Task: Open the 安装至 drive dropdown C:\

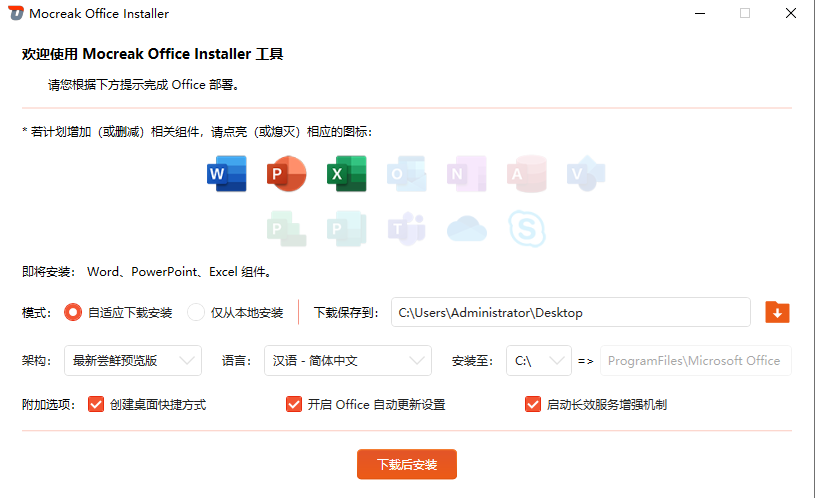Action: [x=538, y=360]
